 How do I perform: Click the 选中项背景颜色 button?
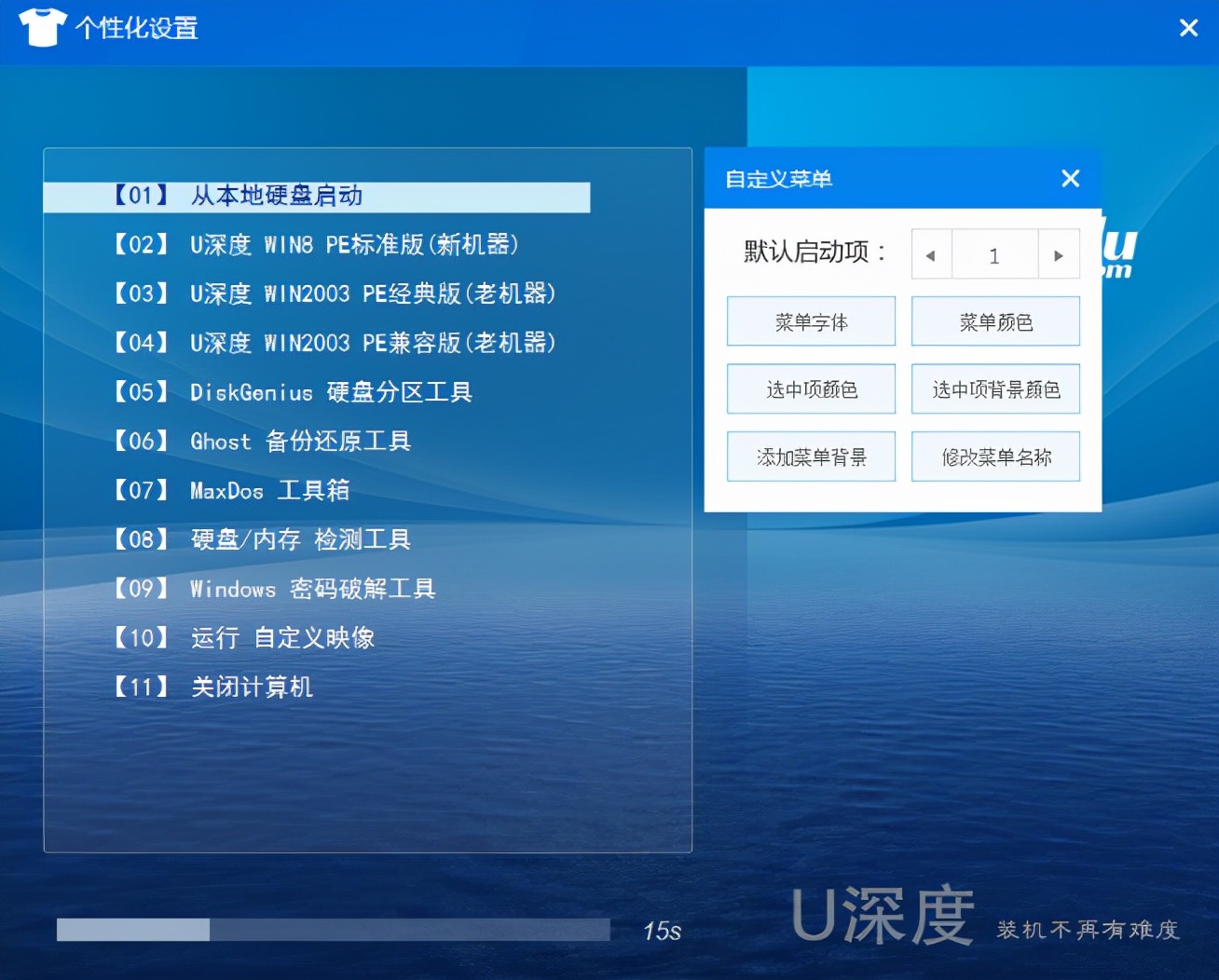point(994,388)
